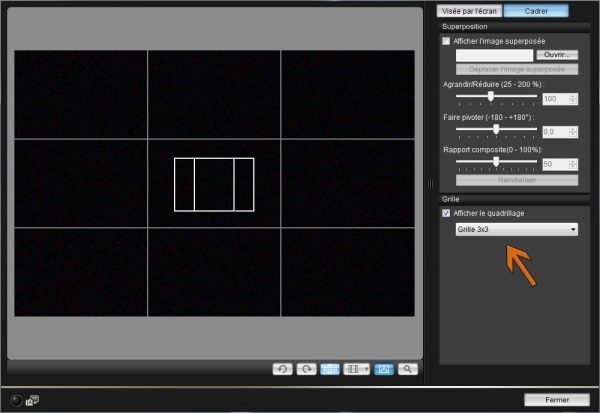The height and width of the screenshot is (413, 600).
Task: Click the Rapport composite value field
Action: 554,163
